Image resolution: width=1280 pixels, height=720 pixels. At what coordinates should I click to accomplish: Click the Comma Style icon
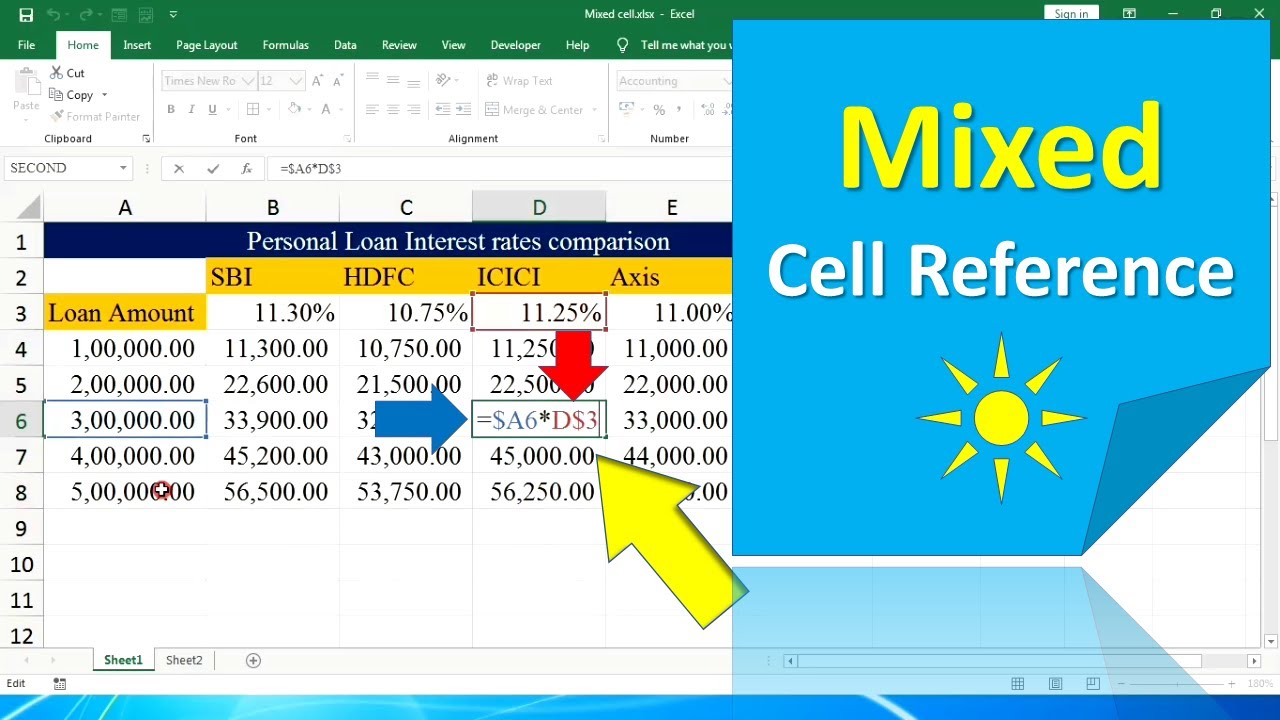pos(681,110)
